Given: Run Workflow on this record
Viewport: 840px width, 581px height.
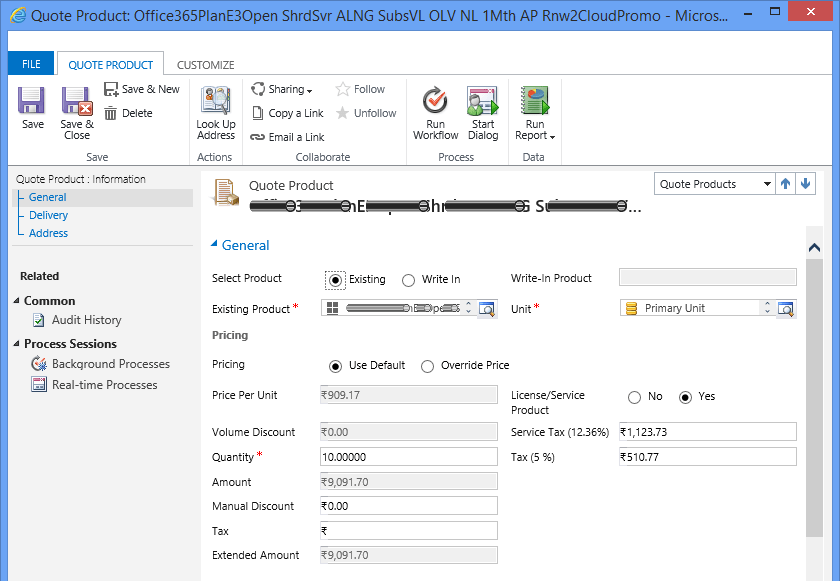Looking at the screenshot, I should pyautogui.click(x=436, y=113).
